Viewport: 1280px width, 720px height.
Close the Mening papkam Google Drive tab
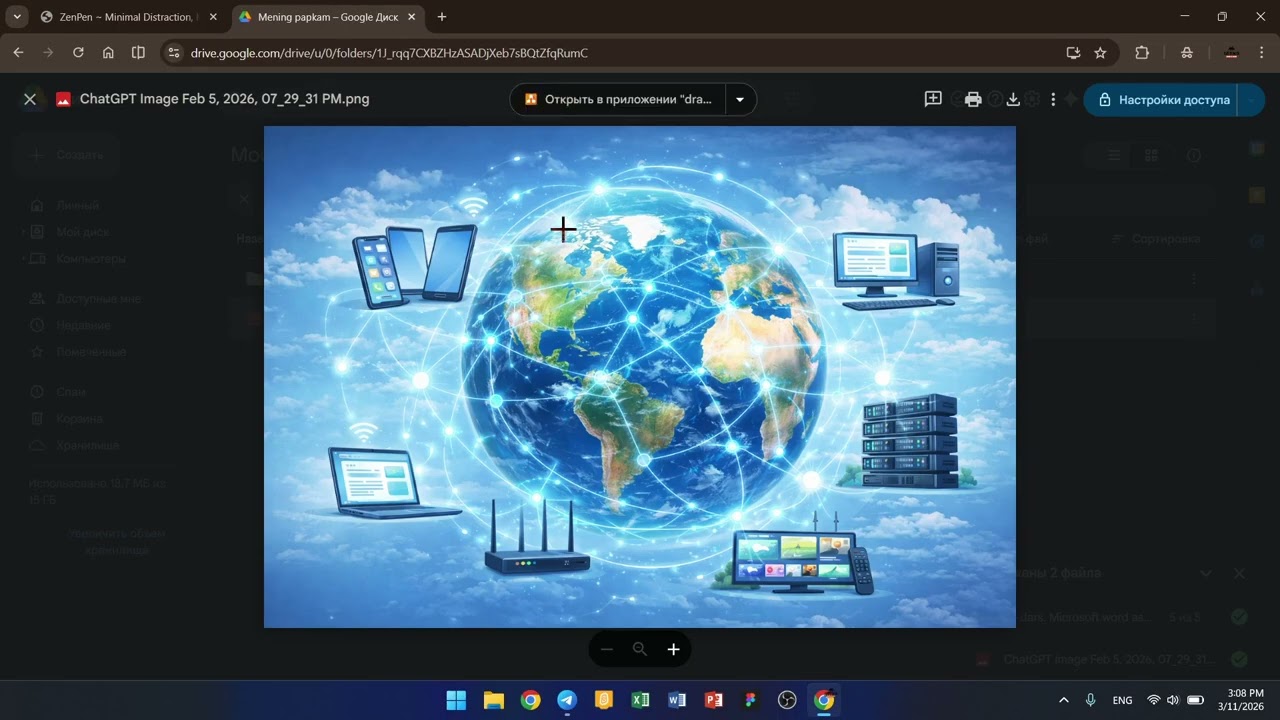411,17
